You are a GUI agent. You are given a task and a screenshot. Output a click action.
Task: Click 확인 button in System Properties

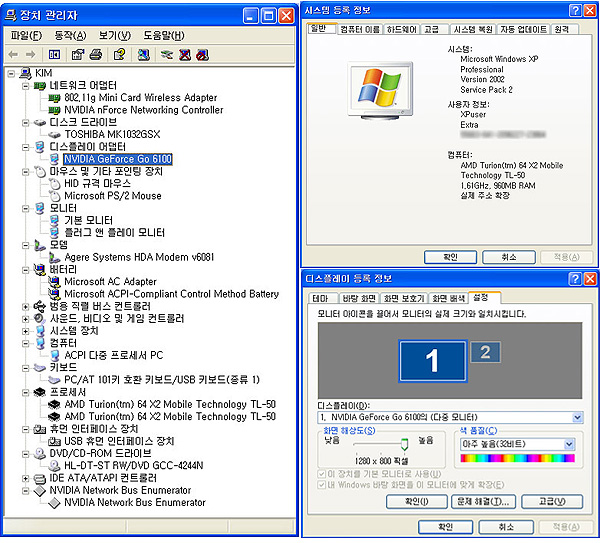click(x=450, y=257)
